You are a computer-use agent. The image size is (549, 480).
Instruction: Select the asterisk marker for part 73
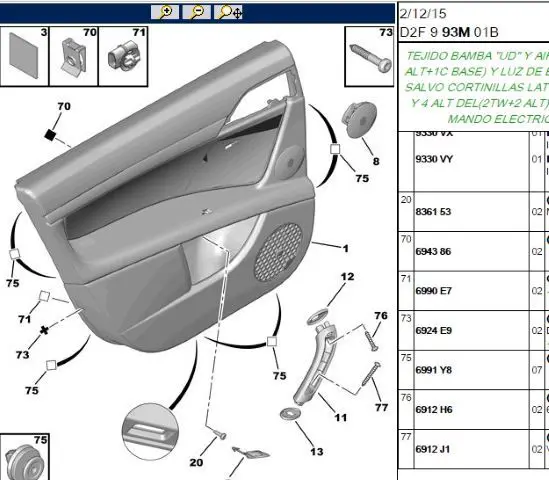pyautogui.click(x=44, y=330)
